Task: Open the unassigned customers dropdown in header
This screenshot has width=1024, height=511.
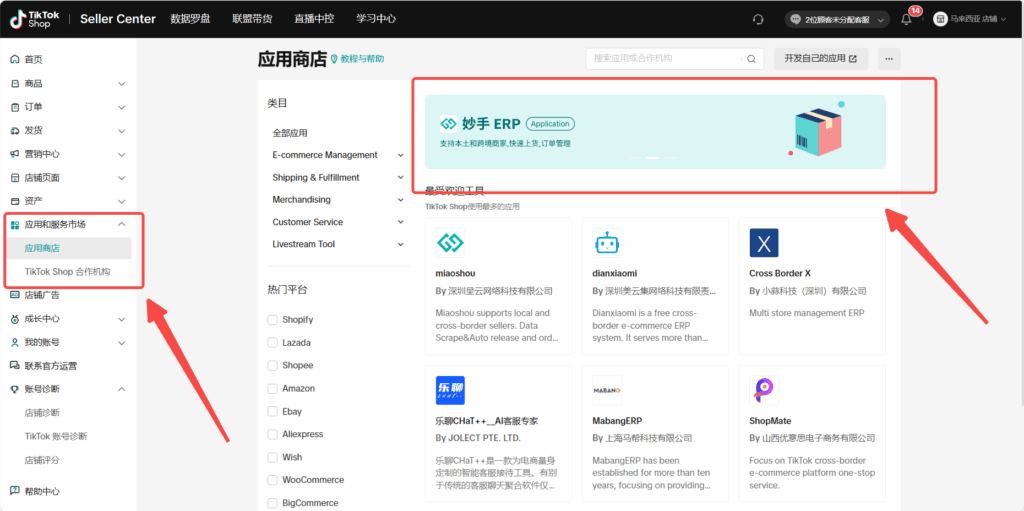Action: pos(837,20)
